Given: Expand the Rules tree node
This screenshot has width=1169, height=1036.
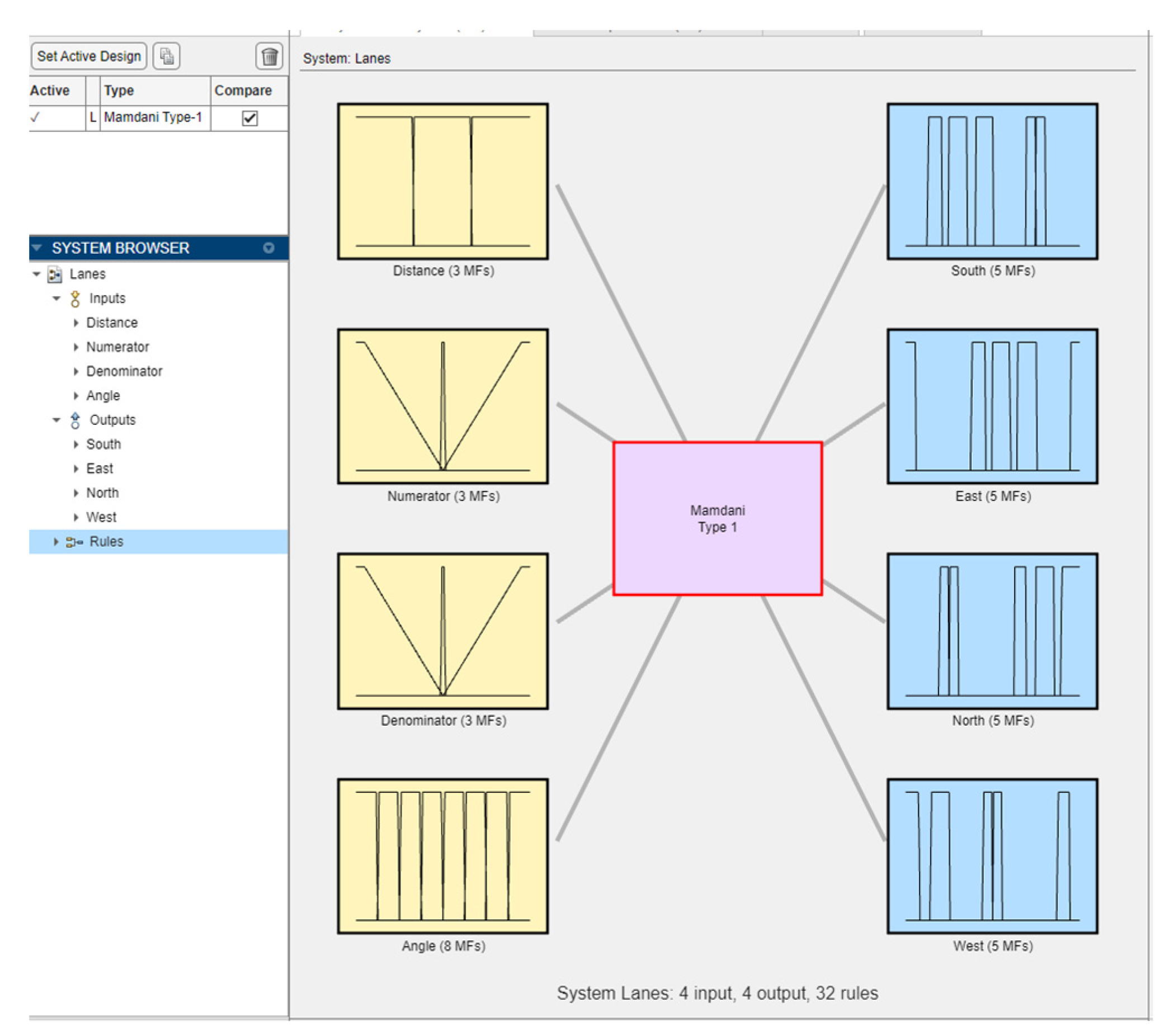Looking at the screenshot, I should tap(56, 542).
